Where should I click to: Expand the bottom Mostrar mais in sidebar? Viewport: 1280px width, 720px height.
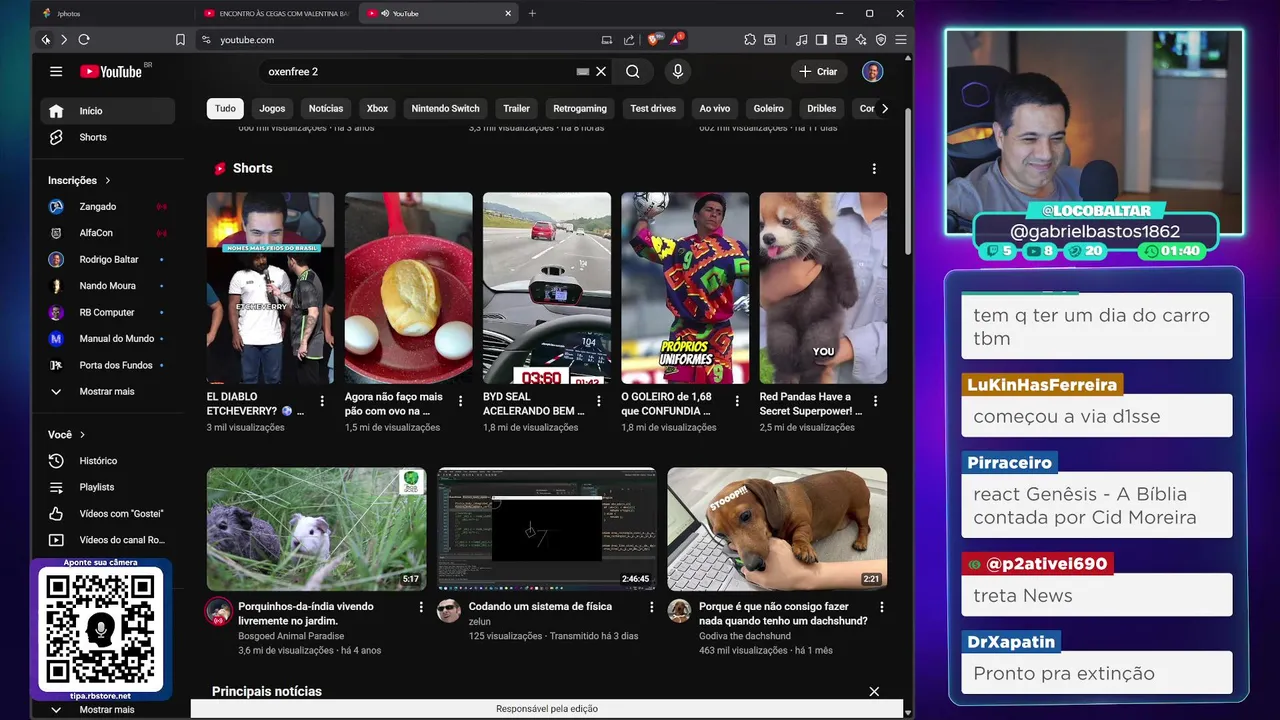(106, 709)
